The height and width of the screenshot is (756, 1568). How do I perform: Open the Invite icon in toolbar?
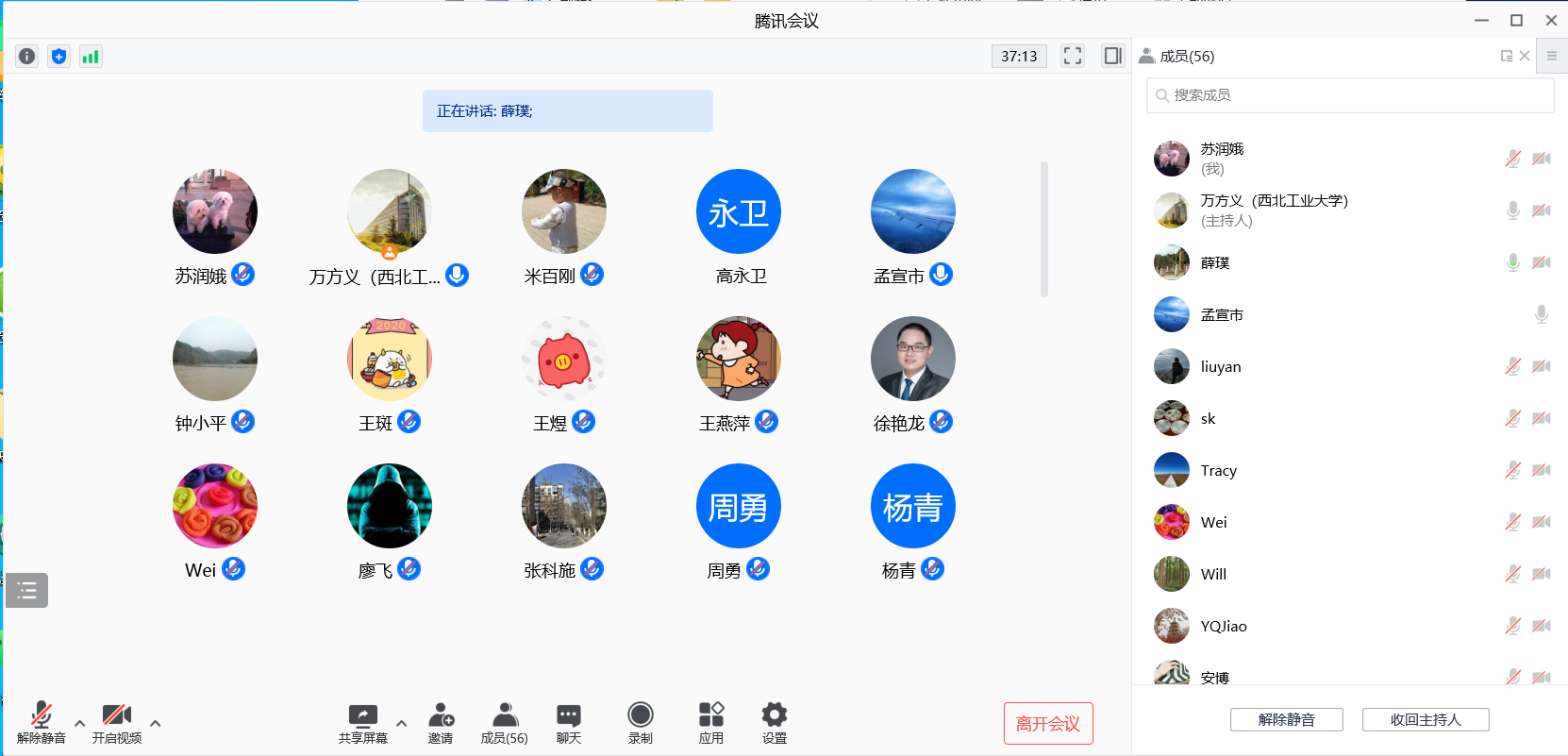441,722
